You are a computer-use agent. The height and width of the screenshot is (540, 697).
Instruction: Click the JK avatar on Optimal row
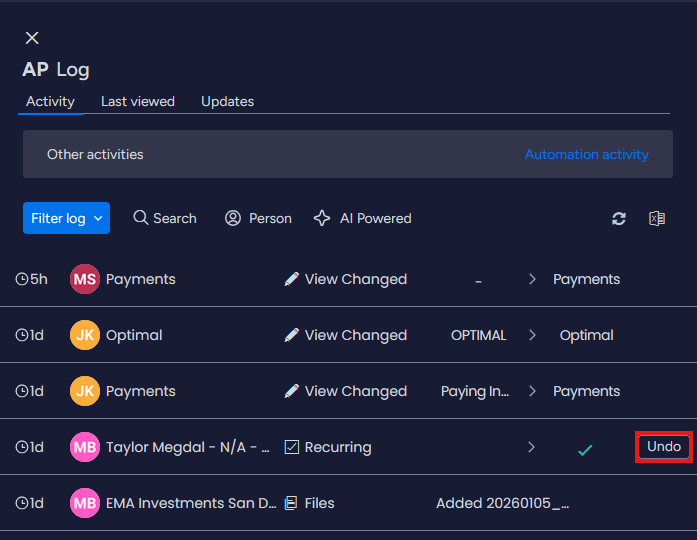(85, 335)
